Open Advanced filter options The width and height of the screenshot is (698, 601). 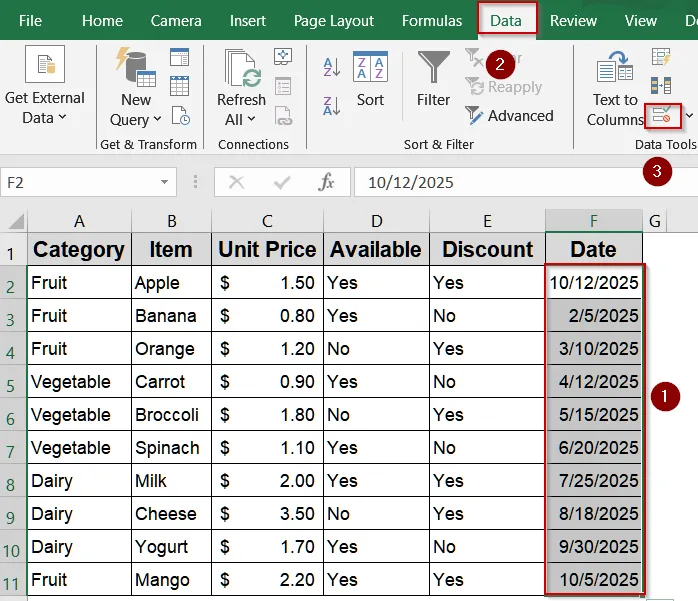click(x=509, y=116)
